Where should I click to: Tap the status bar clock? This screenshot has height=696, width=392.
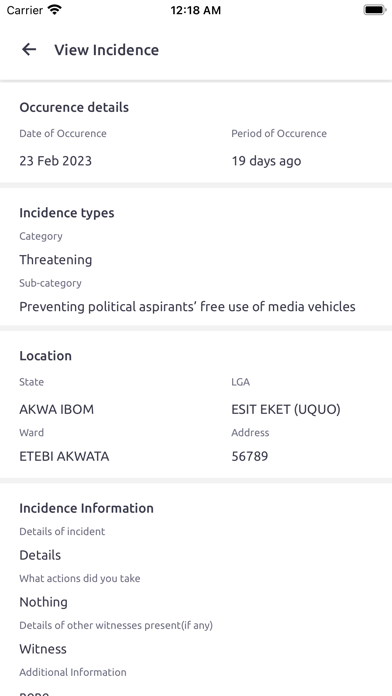(x=196, y=10)
